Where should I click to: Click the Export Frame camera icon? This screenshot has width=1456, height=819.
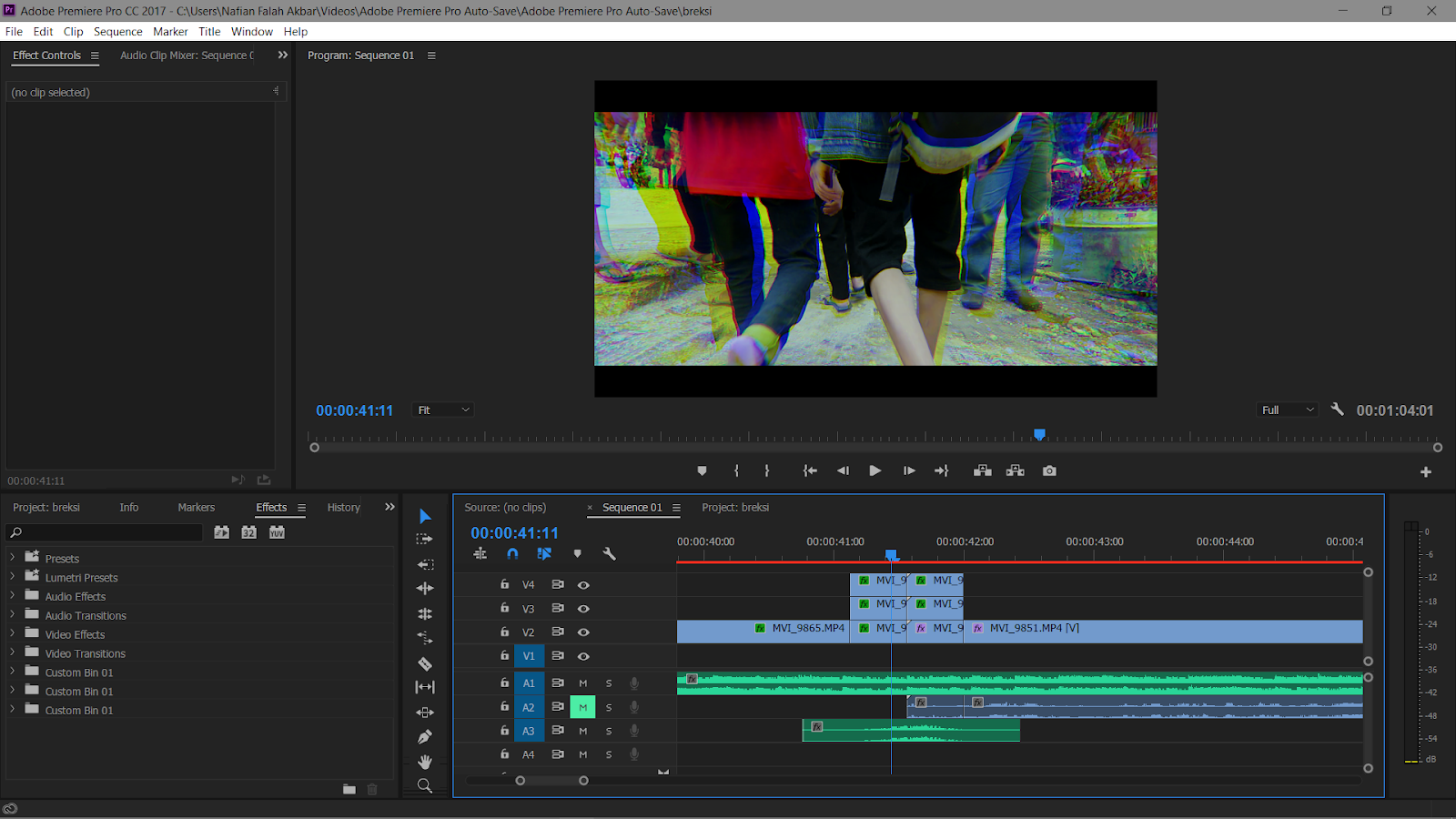point(1049,470)
